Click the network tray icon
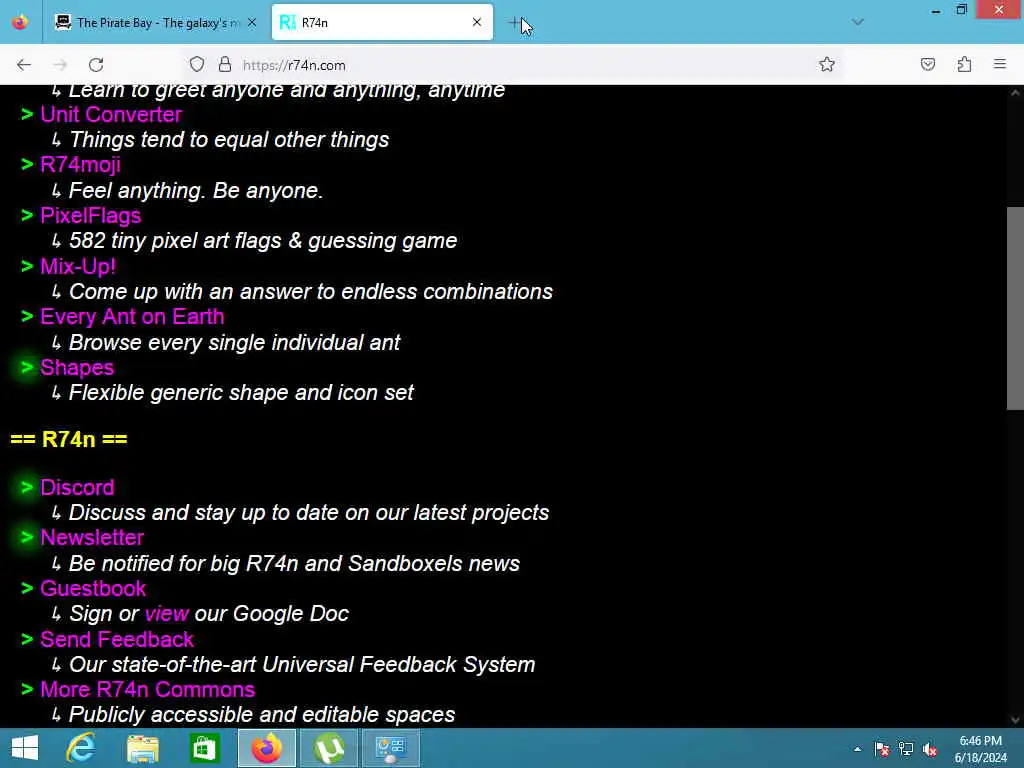 pyautogui.click(x=906, y=749)
